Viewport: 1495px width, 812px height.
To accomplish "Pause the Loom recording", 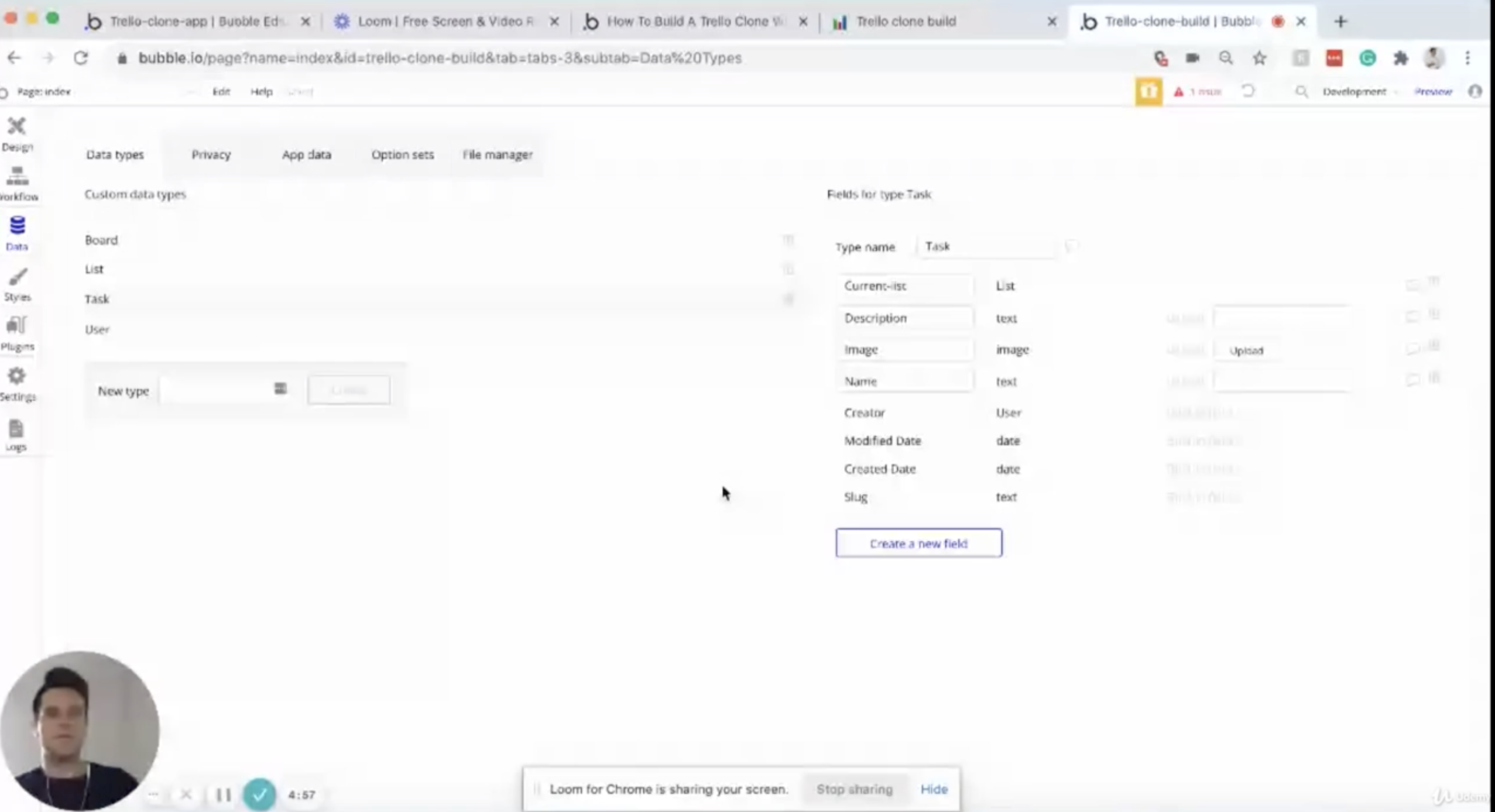I will [x=224, y=794].
